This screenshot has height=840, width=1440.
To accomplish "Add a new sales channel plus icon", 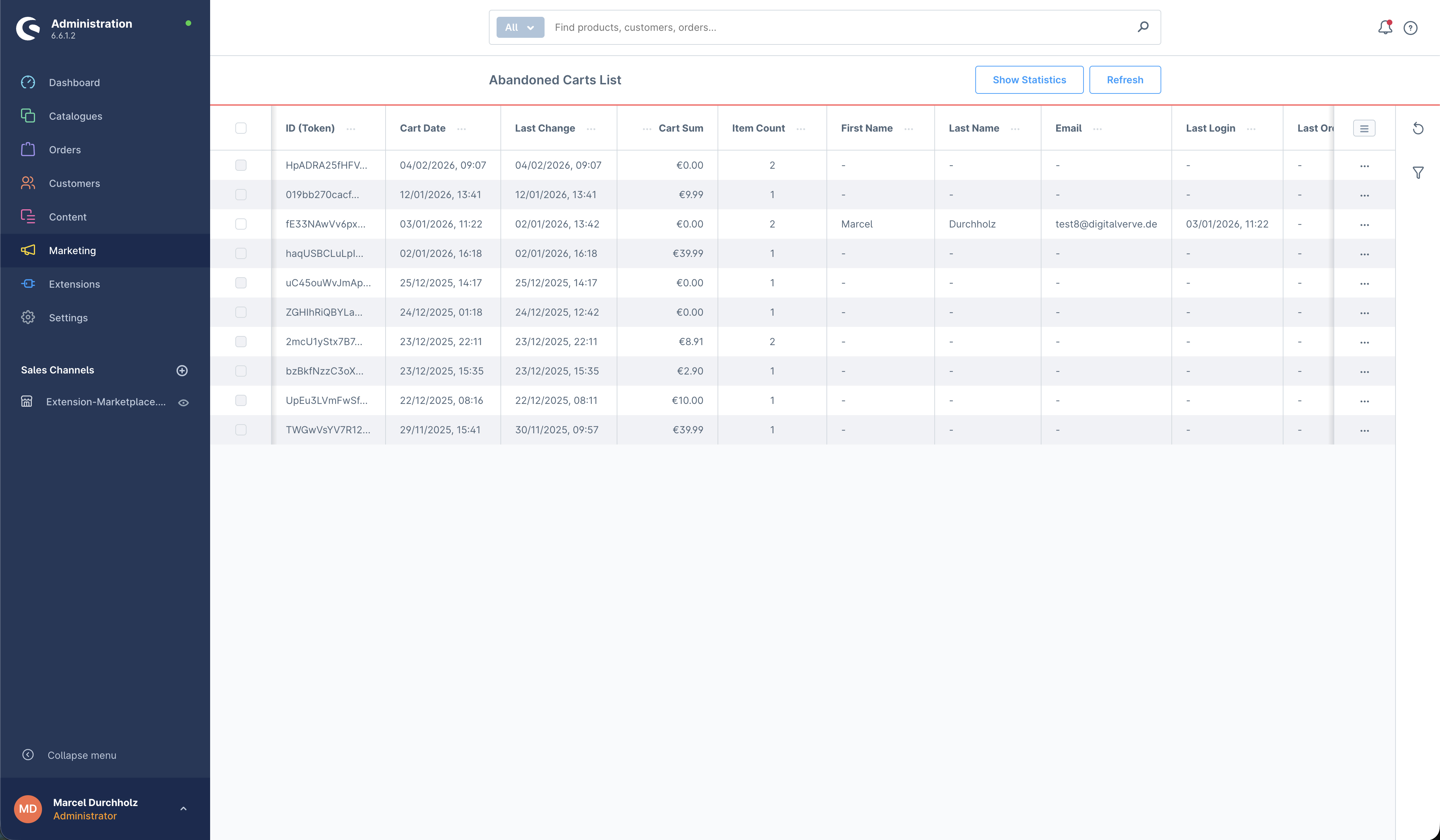I will point(182,371).
